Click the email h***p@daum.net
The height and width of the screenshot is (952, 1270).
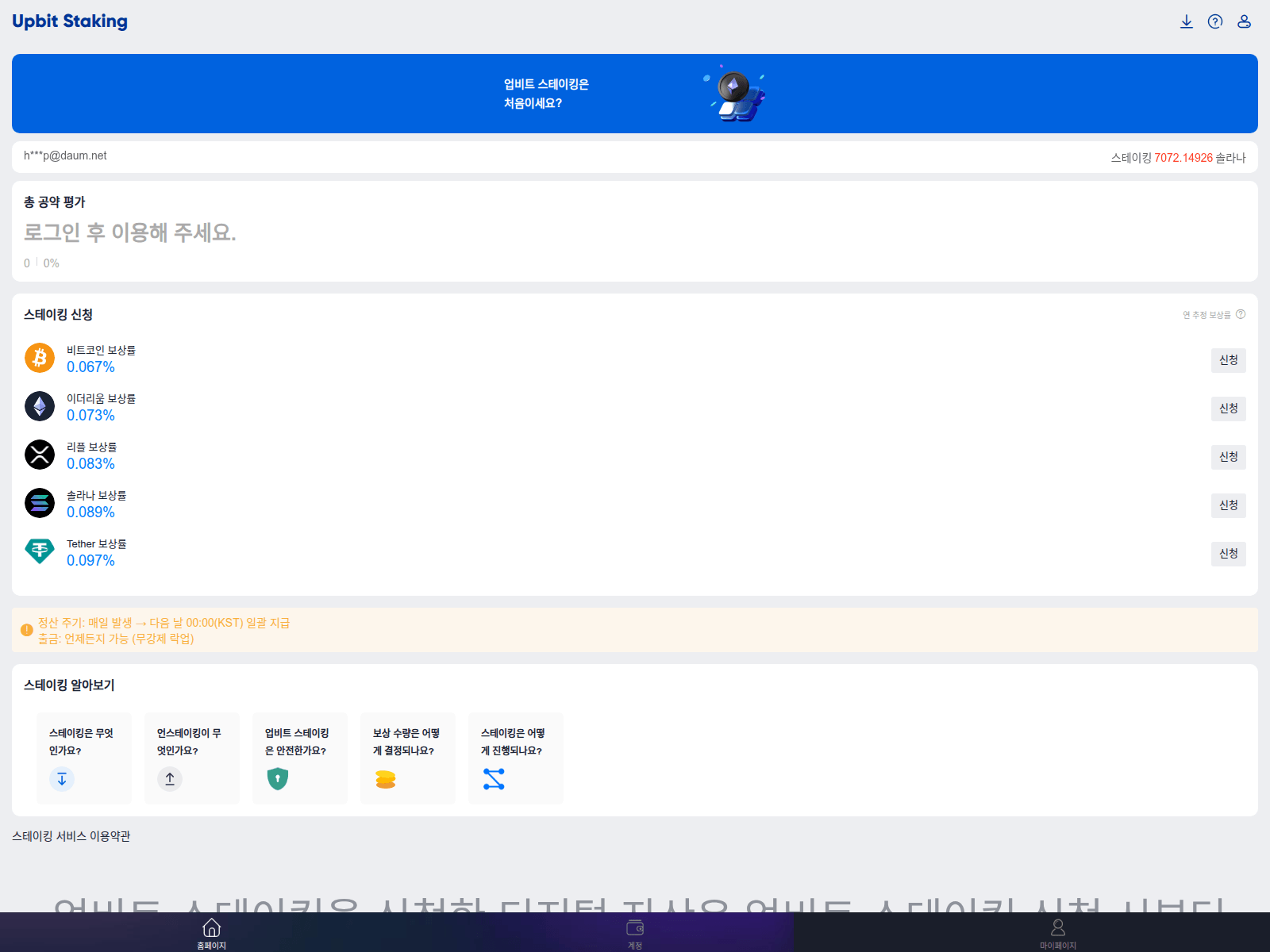[65, 156]
